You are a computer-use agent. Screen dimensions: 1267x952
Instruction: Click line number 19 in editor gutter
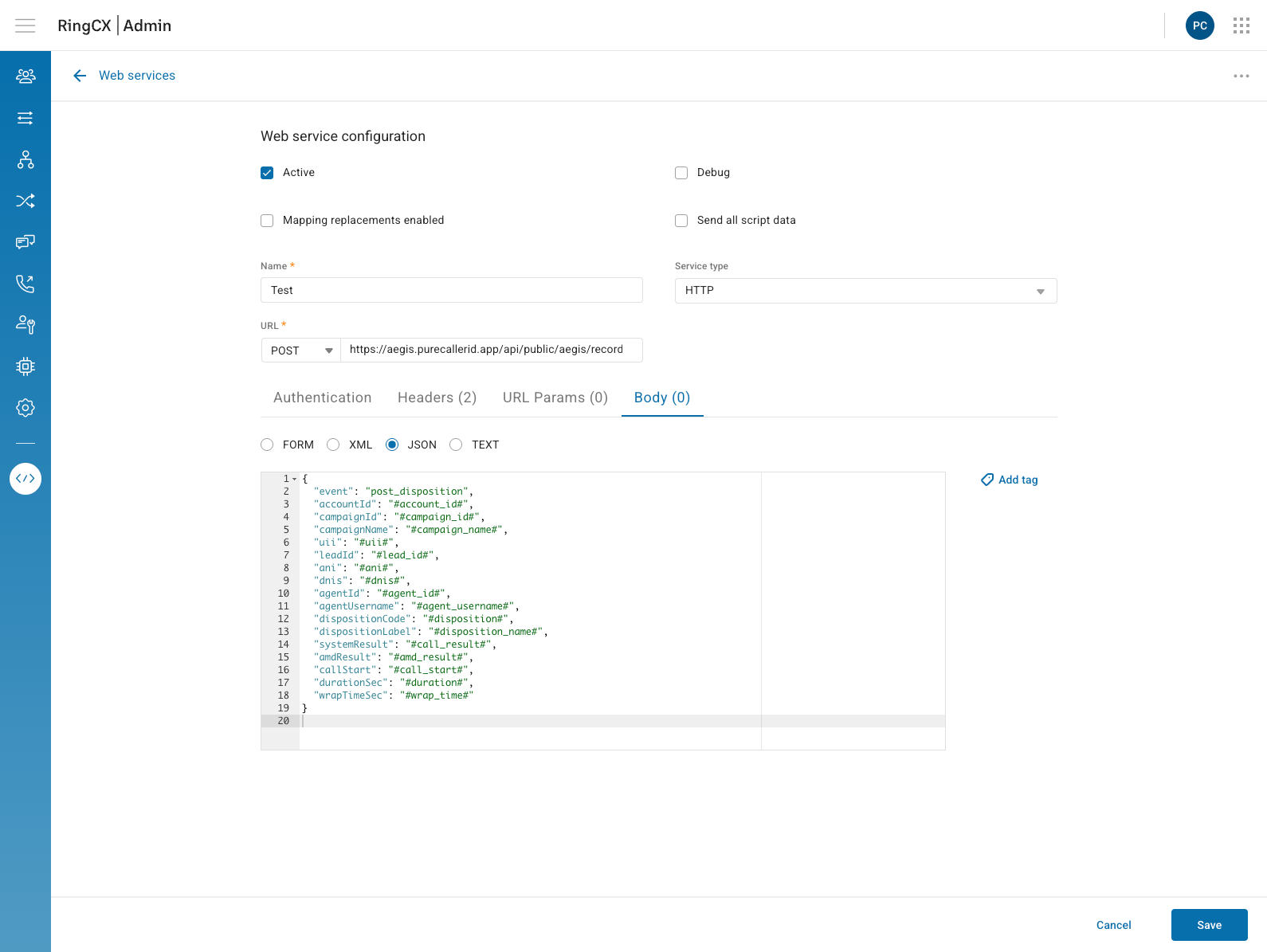pos(283,708)
